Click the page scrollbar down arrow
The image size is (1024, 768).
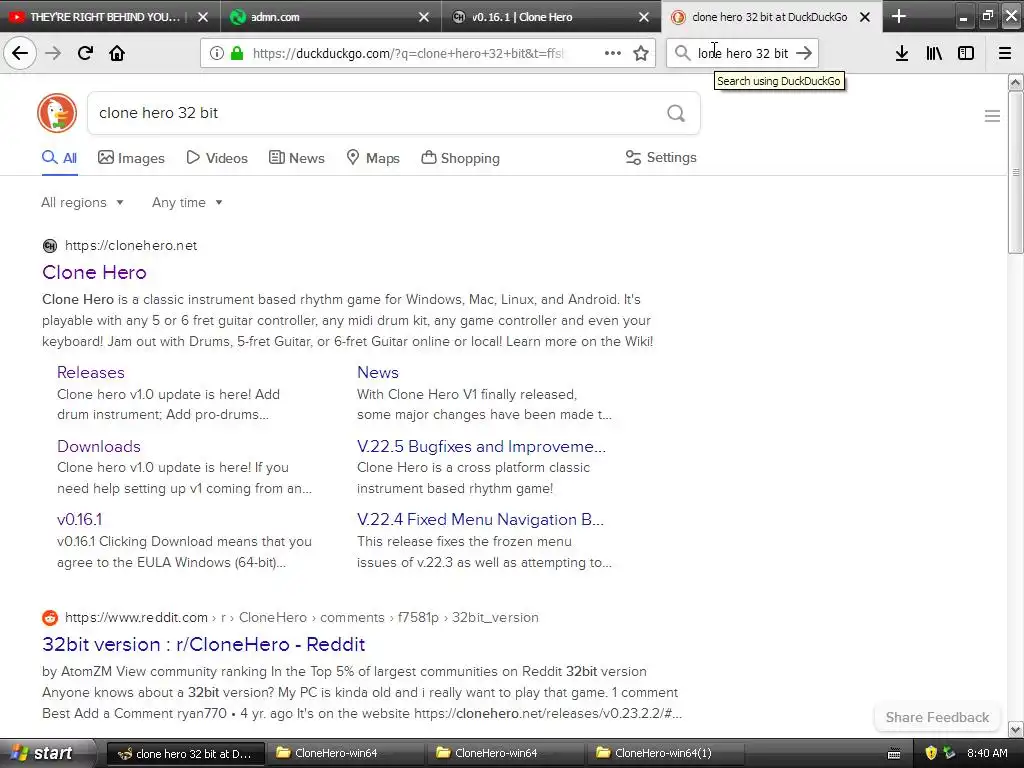pos(1015,729)
